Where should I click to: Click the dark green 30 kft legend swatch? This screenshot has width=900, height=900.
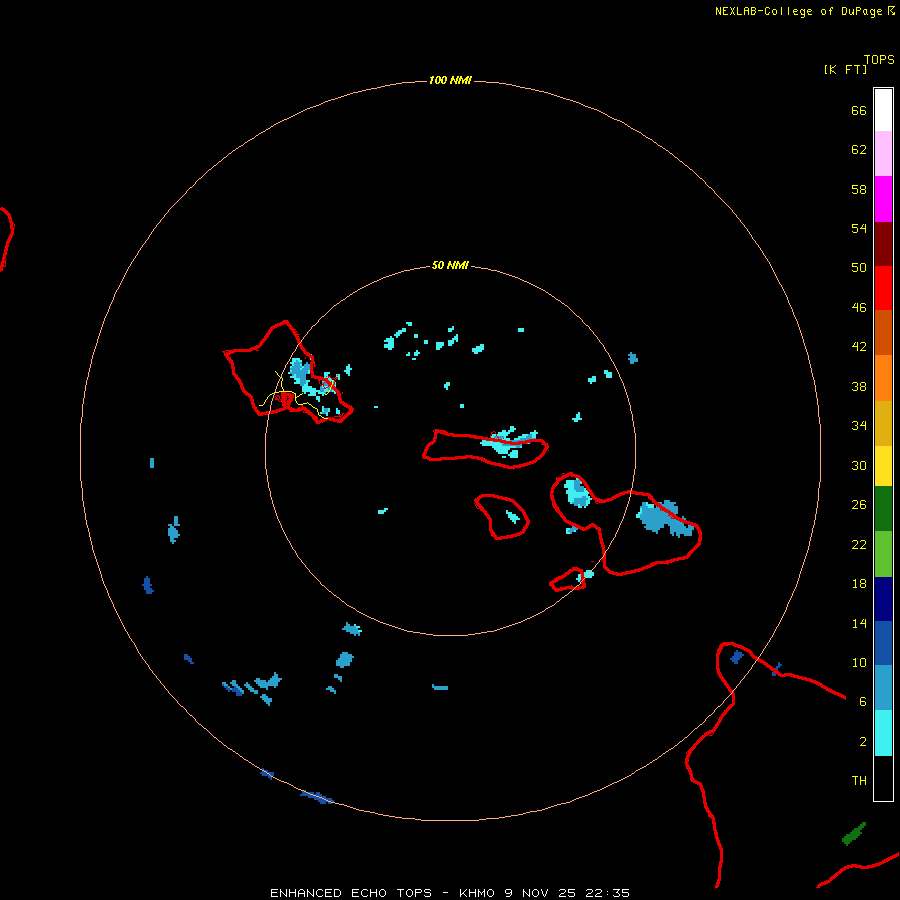883,509
